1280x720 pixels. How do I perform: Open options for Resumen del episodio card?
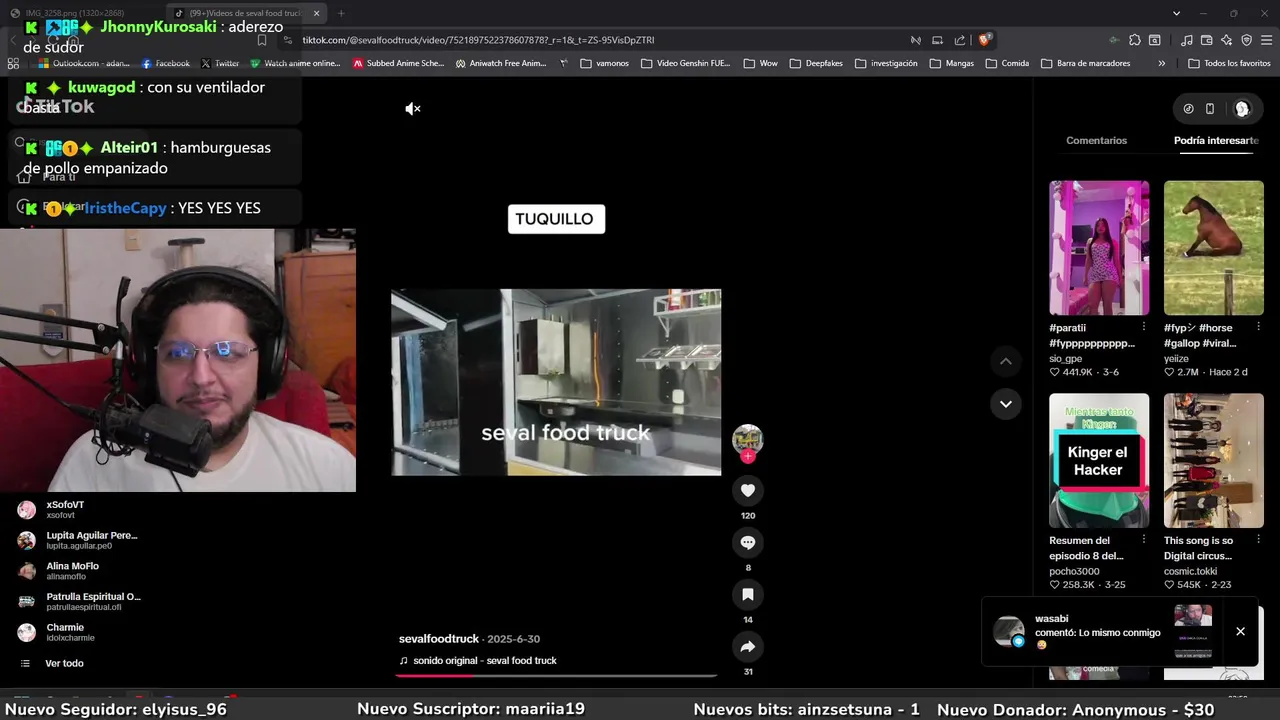[x=1143, y=540]
